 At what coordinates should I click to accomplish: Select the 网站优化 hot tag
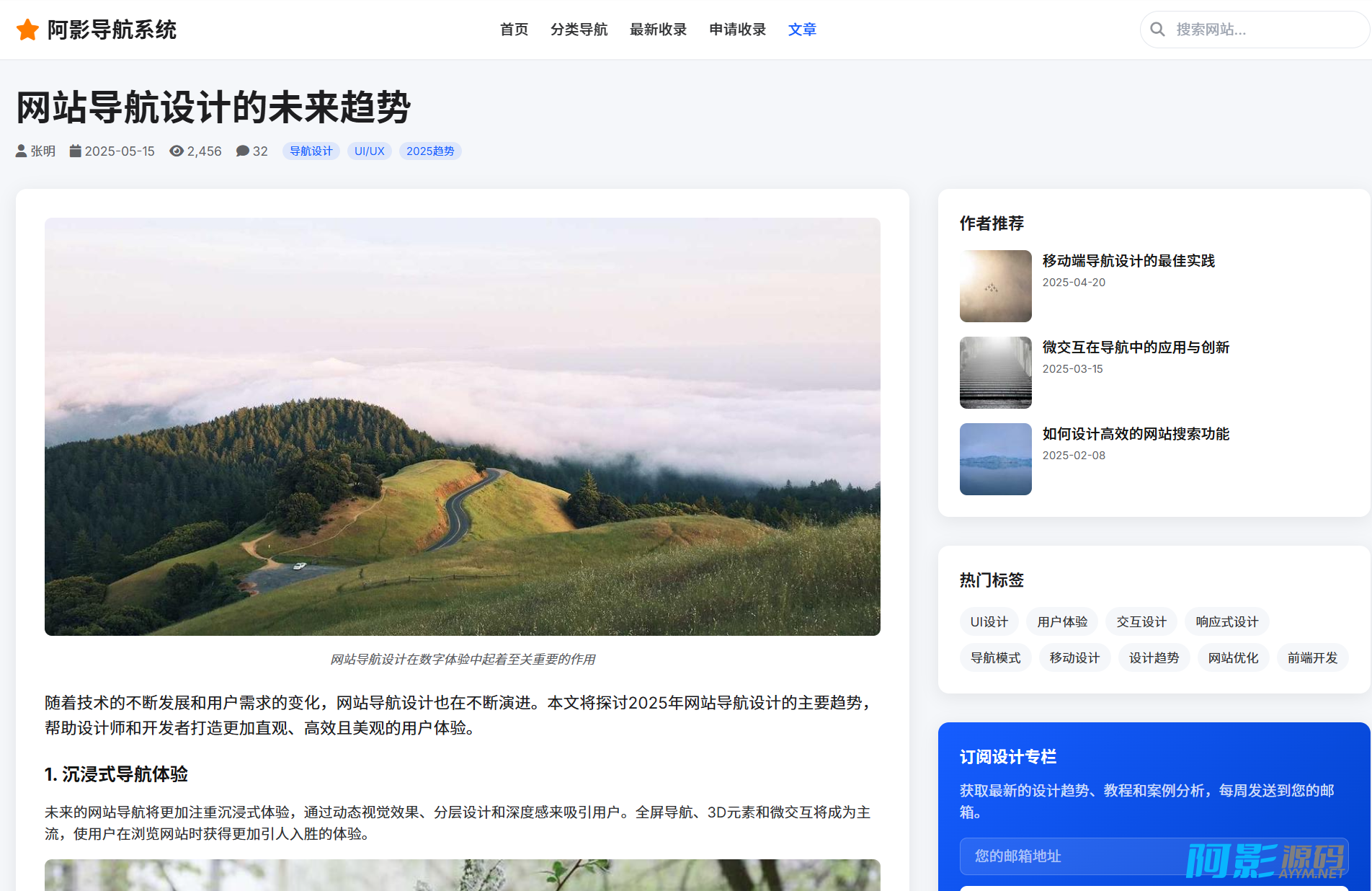[1234, 657]
